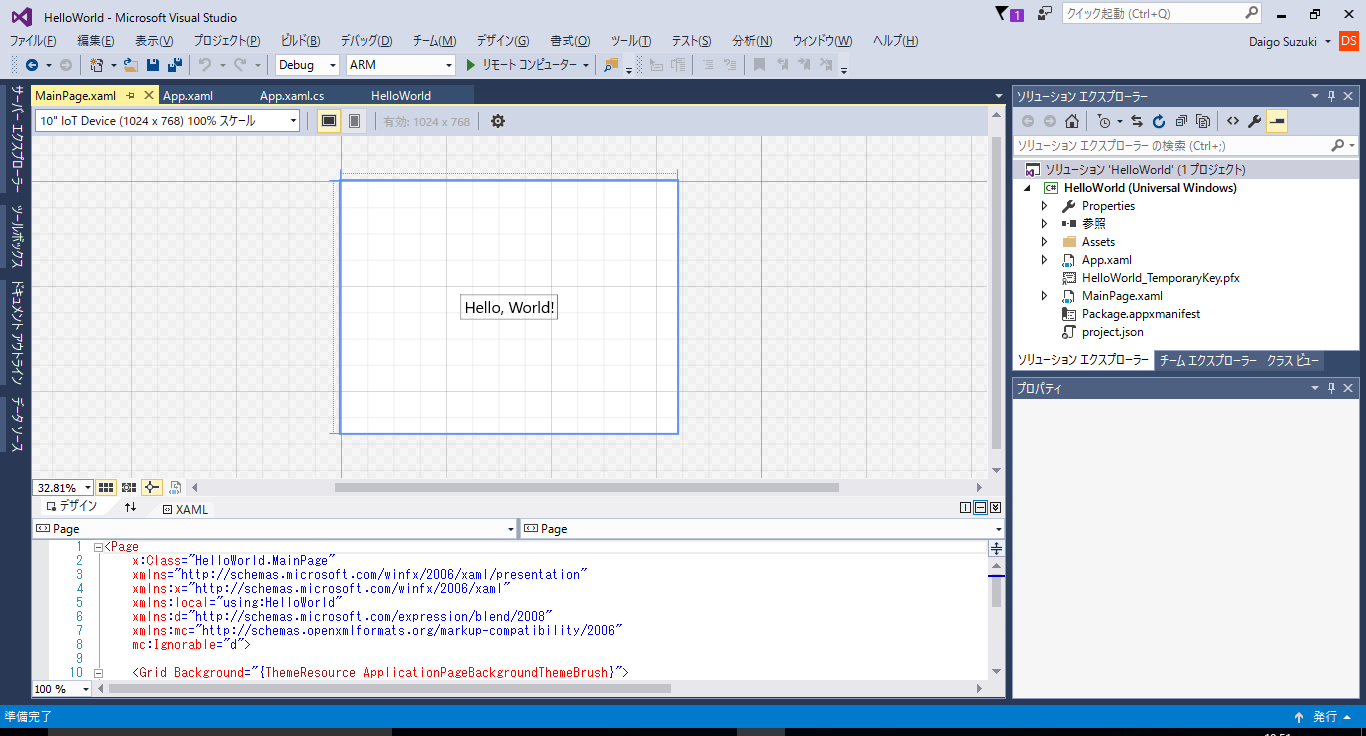Collapse all nodes in Solution Explorer
The image size is (1366, 736).
[1182, 120]
